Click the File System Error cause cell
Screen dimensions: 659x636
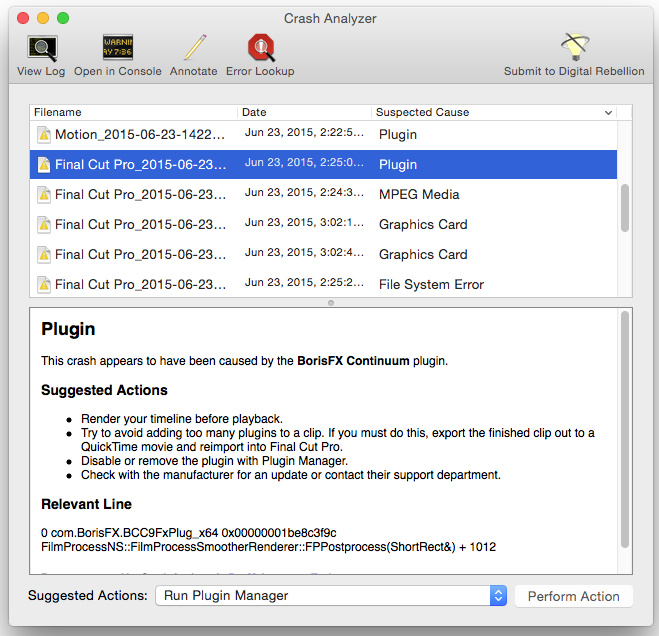click(431, 285)
